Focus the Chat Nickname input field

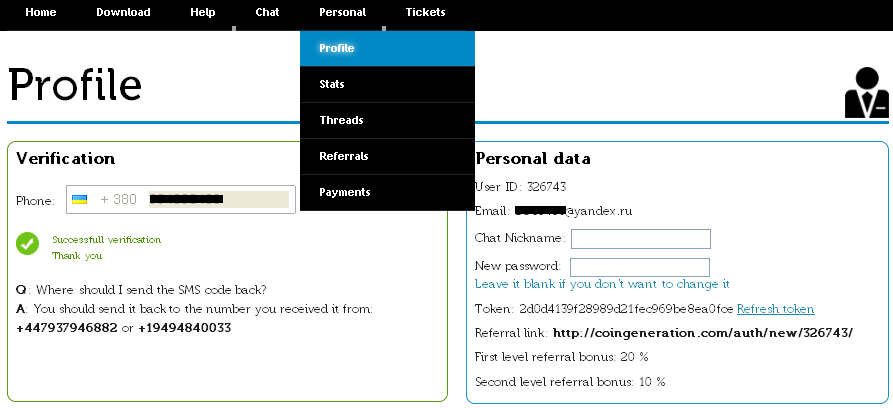[641, 239]
